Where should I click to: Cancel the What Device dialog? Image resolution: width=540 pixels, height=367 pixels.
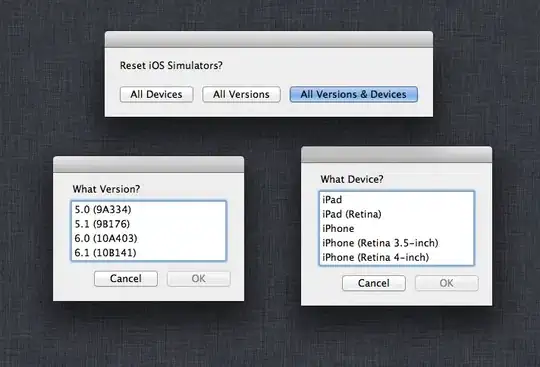click(x=374, y=283)
